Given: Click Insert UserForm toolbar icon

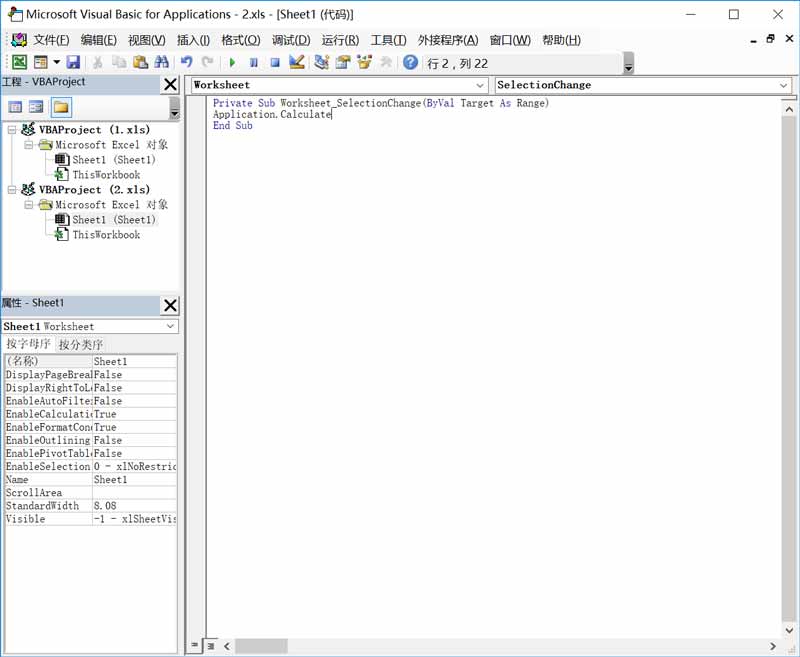Looking at the screenshot, I should 41,62.
